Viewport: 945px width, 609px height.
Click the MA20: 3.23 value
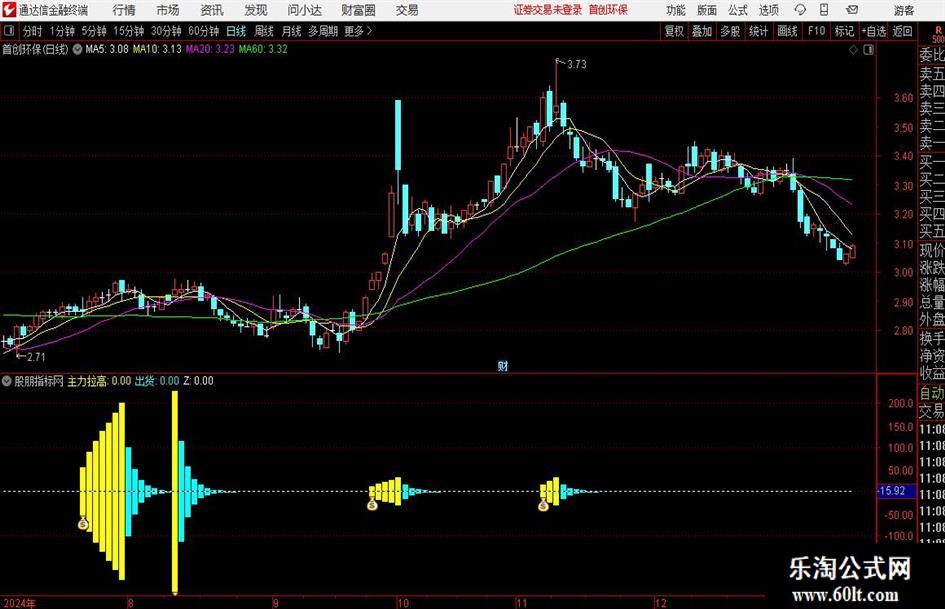coord(210,49)
